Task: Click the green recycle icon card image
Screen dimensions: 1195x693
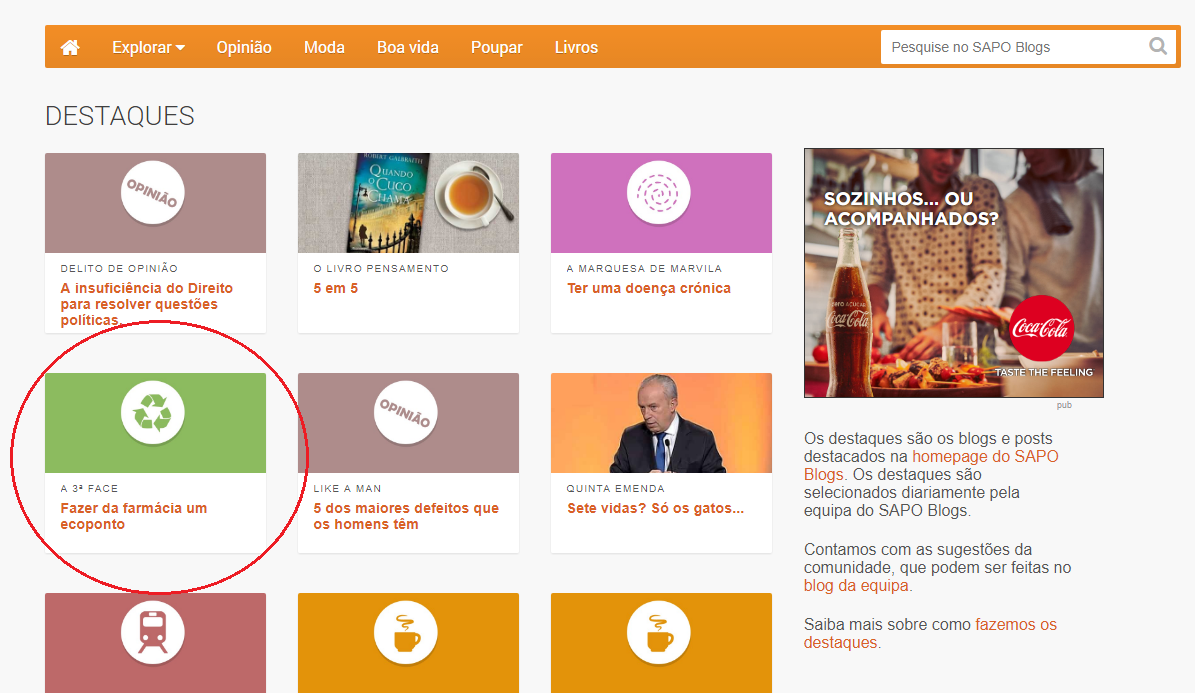Action: pos(155,421)
